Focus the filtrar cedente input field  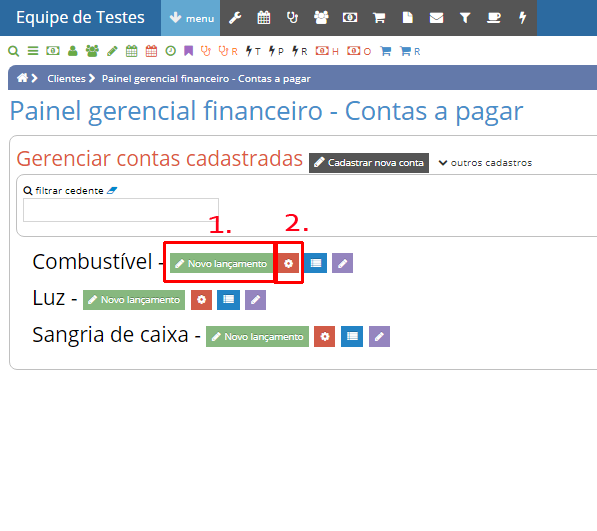click(x=121, y=210)
